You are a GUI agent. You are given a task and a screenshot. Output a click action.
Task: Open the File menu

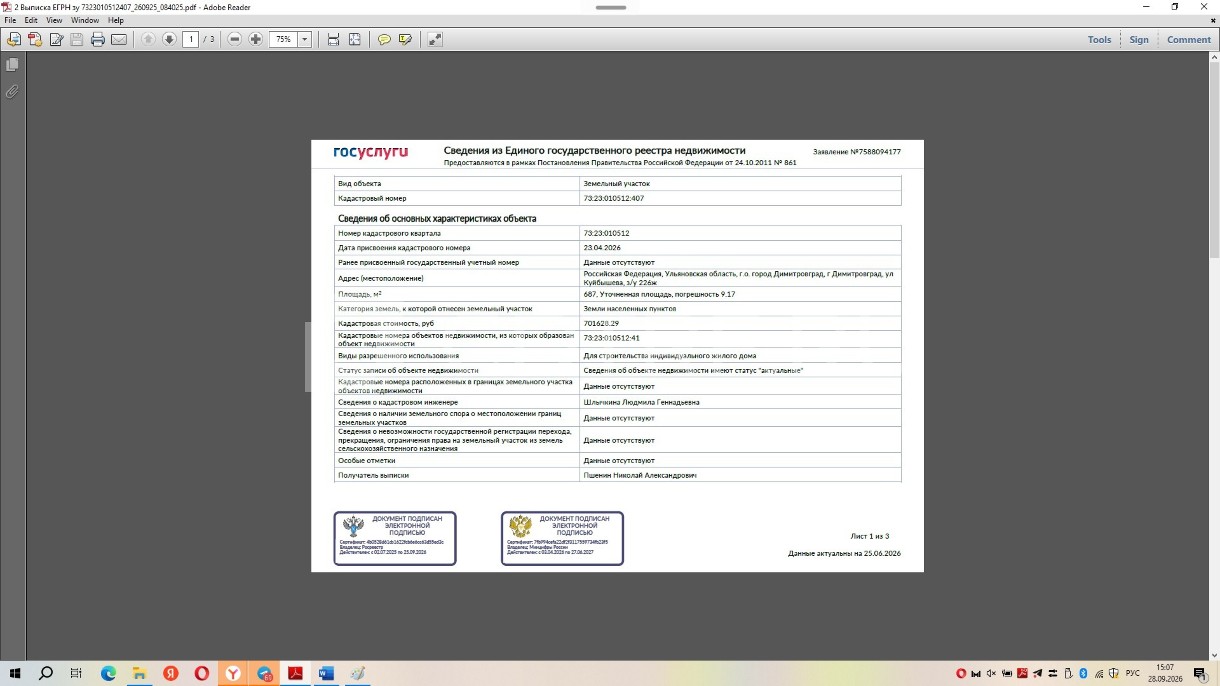coord(11,20)
